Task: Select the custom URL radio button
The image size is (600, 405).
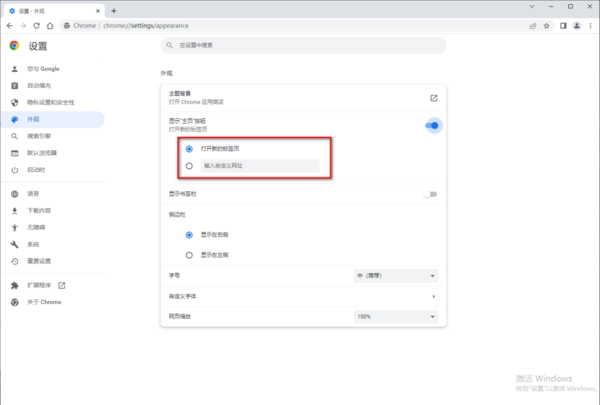Action: [x=189, y=166]
